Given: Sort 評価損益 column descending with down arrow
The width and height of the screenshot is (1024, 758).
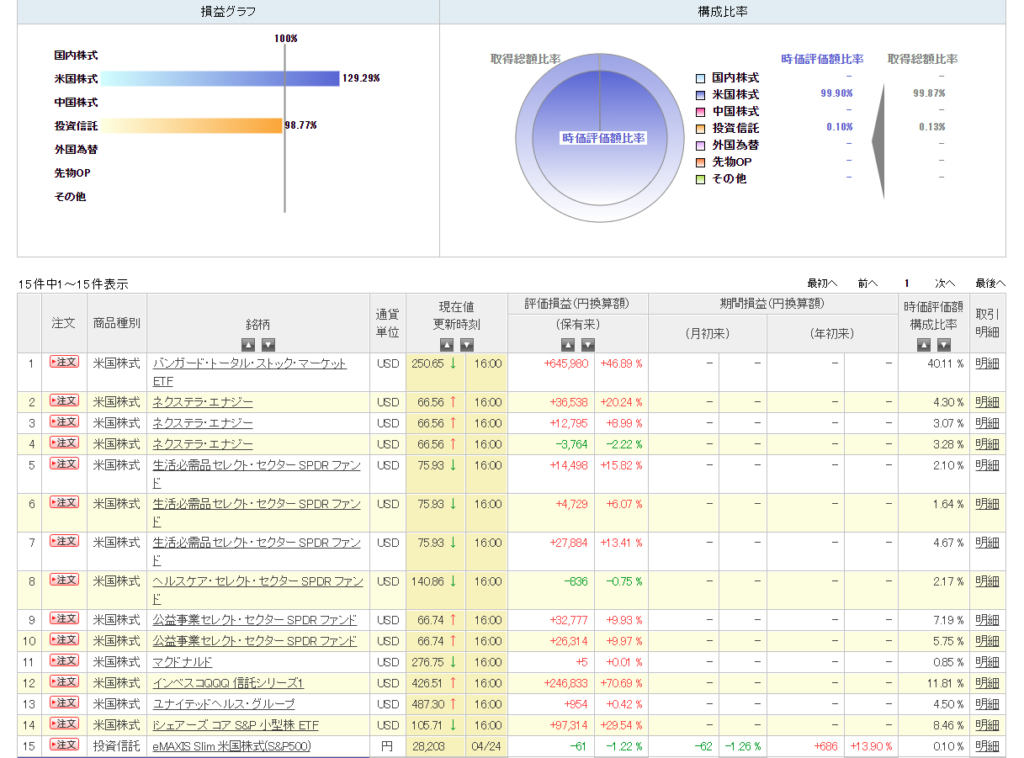Looking at the screenshot, I should [587, 344].
